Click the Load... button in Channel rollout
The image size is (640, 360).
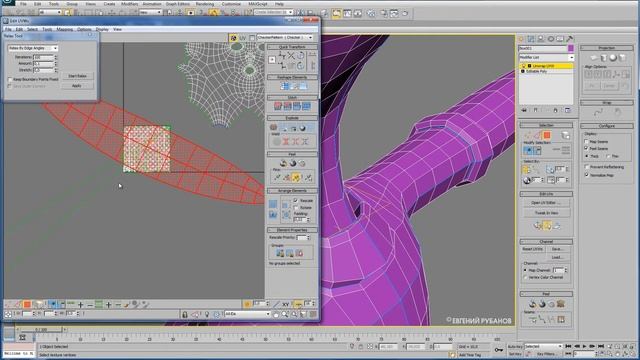click(557, 258)
